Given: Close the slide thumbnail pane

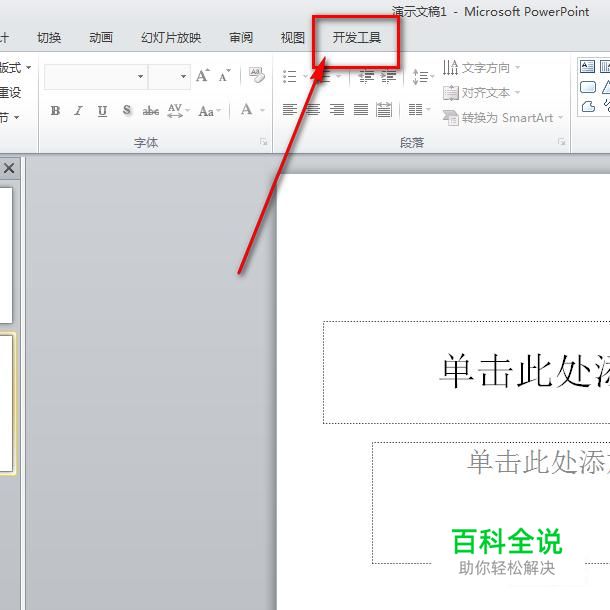Looking at the screenshot, I should coord(9,168).
